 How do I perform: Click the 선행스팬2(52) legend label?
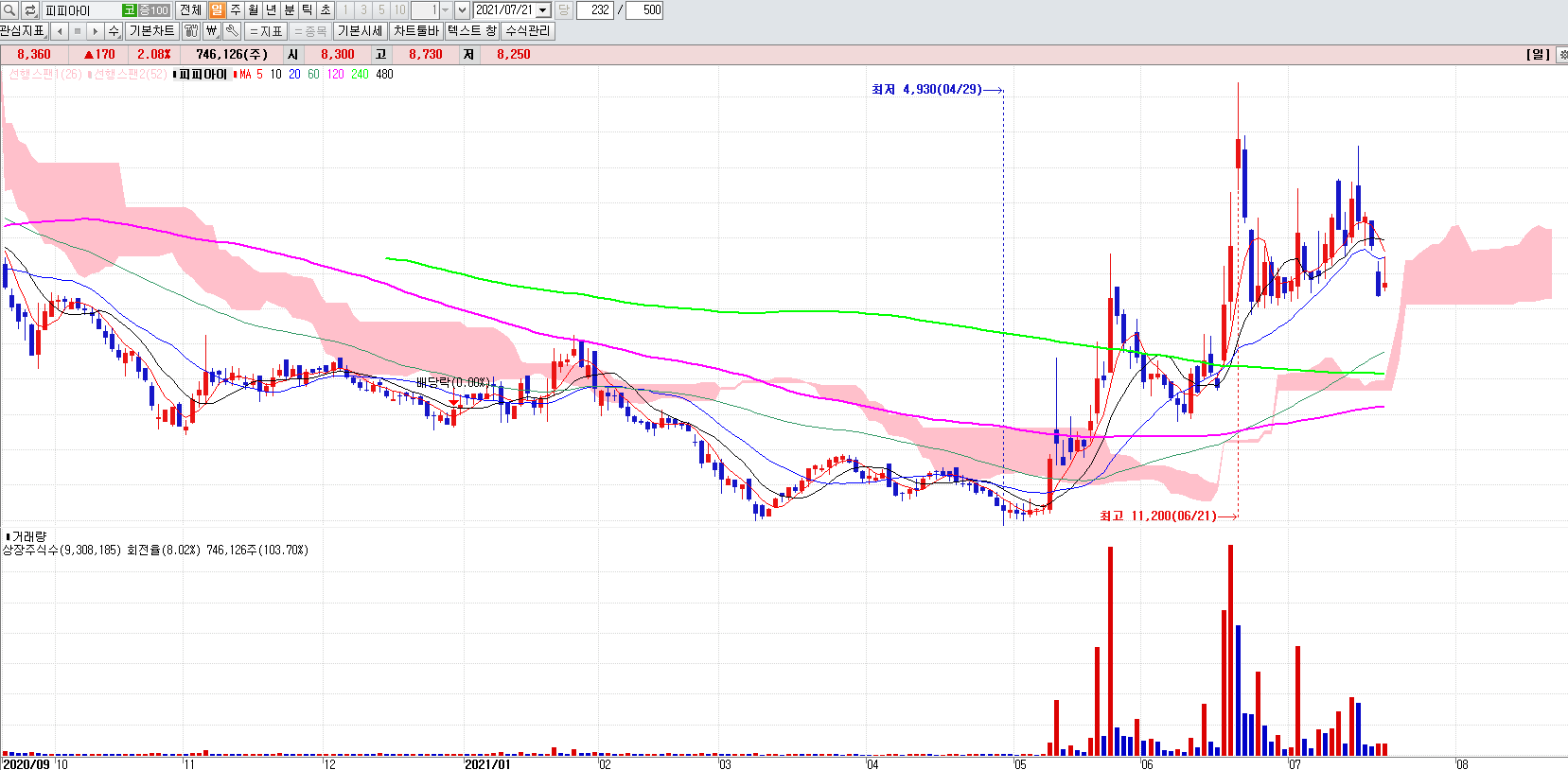tap(130, 74)
